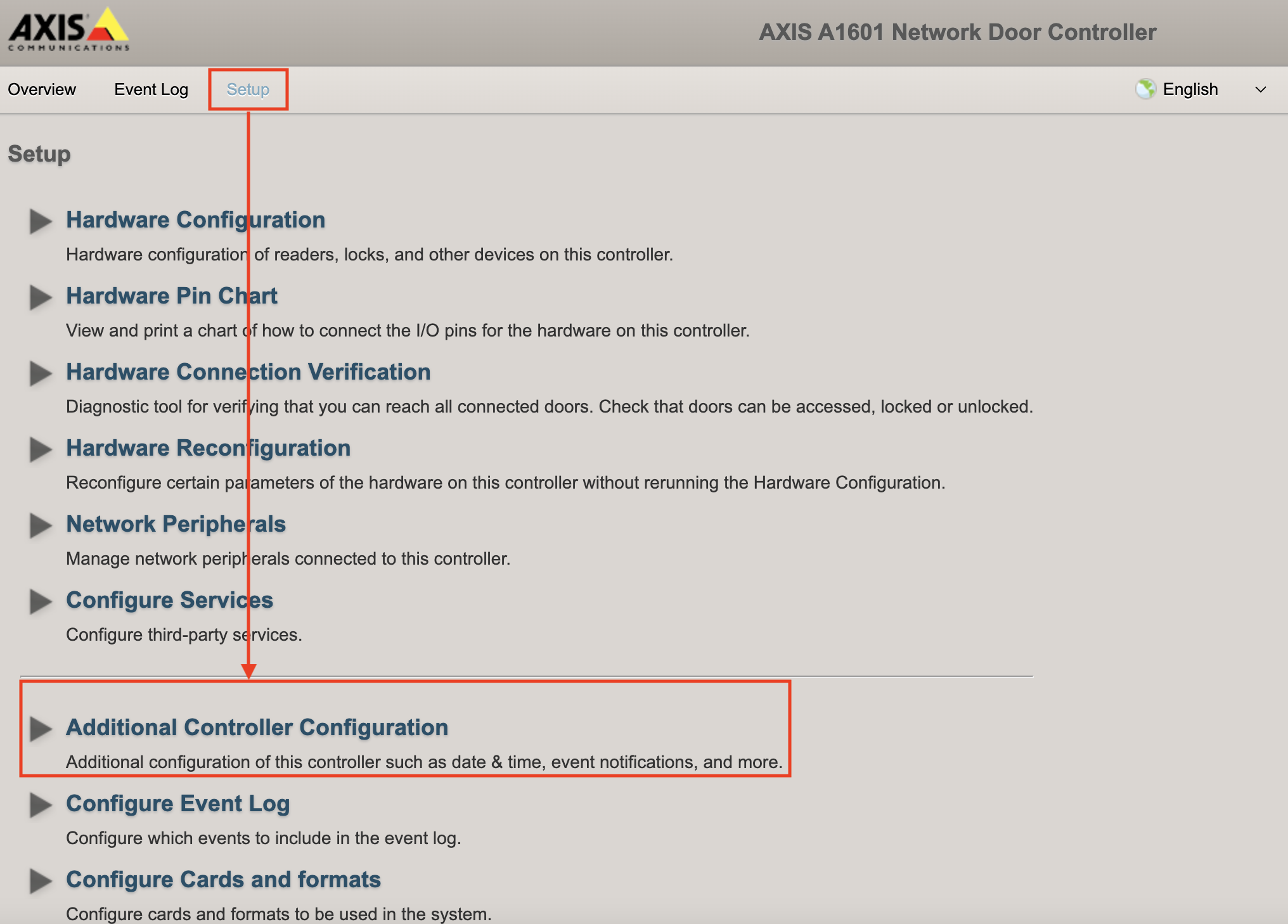Image resolution: width=1288 pixels, height=924 pixels.
Task: Click description starting 'View and print a chart'
Action: coord(408,330)
